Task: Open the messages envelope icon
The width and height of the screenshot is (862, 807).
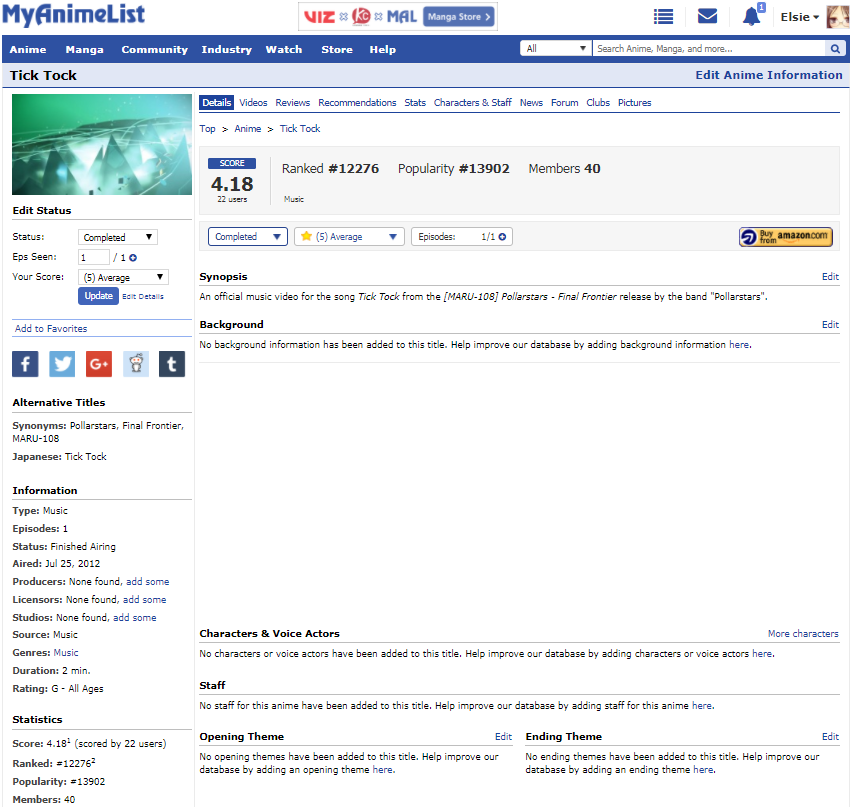Action: pyautogui.click(x=707, y=17)
